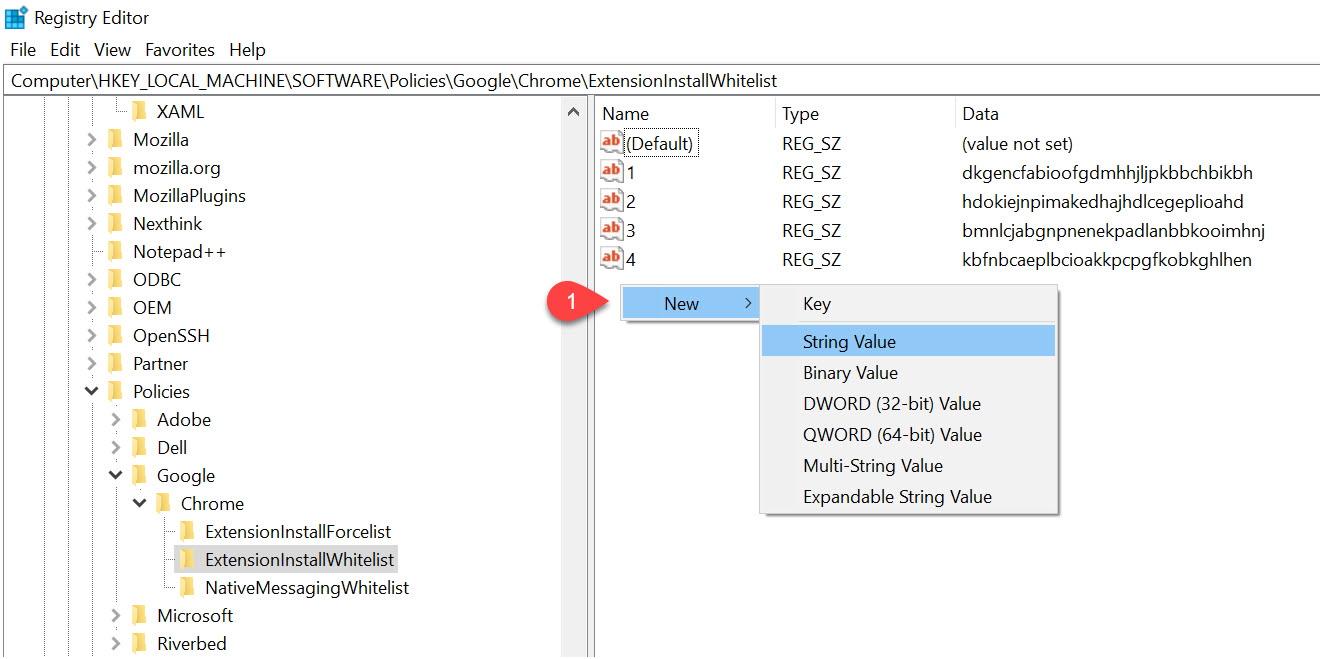Collapse the Policies tree node
This screenshot has height=659, width=1320.
(92, 391)
